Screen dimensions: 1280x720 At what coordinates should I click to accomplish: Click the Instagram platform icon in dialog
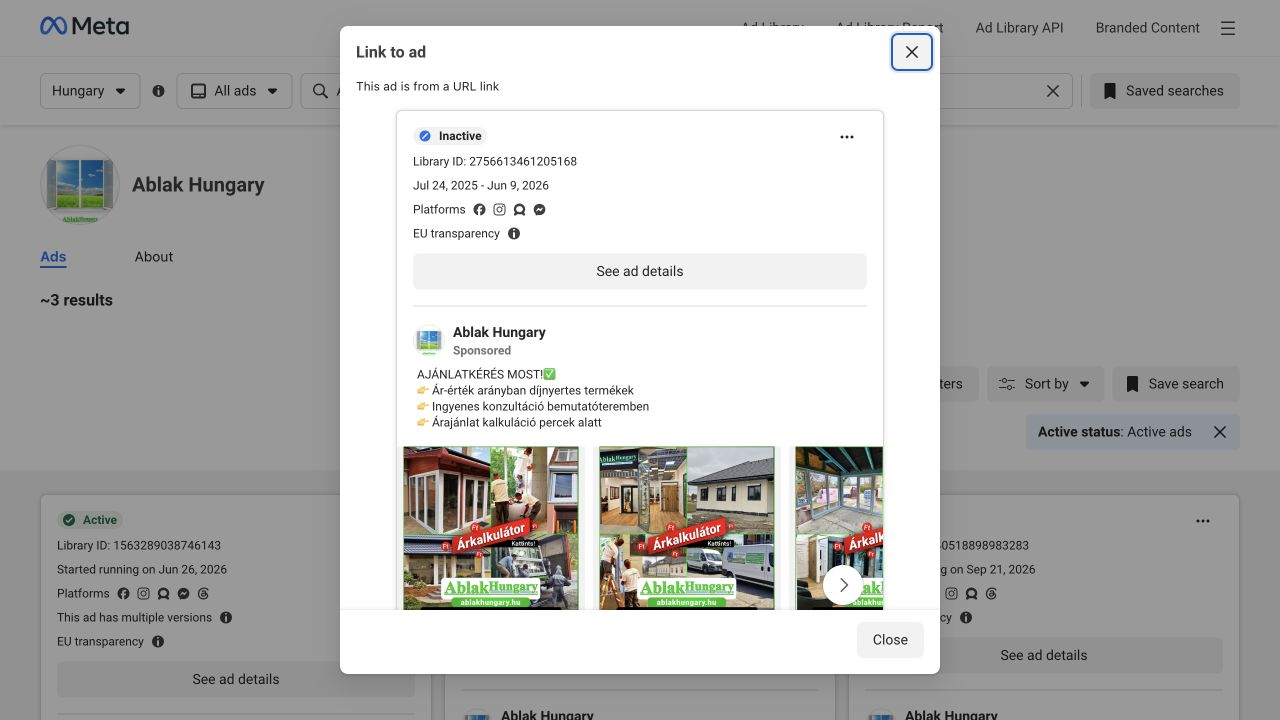point(499,210)
